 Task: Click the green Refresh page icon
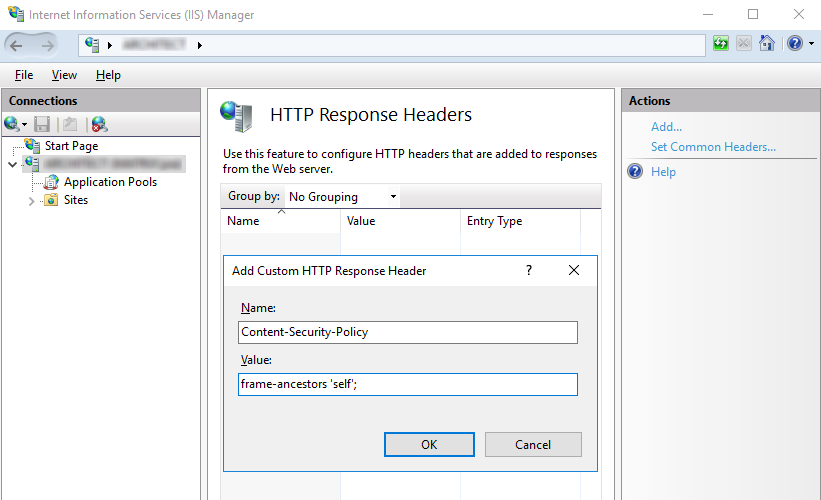click(721, 44)
